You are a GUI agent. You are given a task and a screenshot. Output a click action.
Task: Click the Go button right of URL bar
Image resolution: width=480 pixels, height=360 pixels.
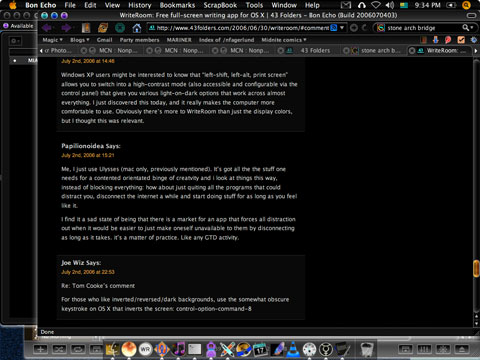coord(354,28)
